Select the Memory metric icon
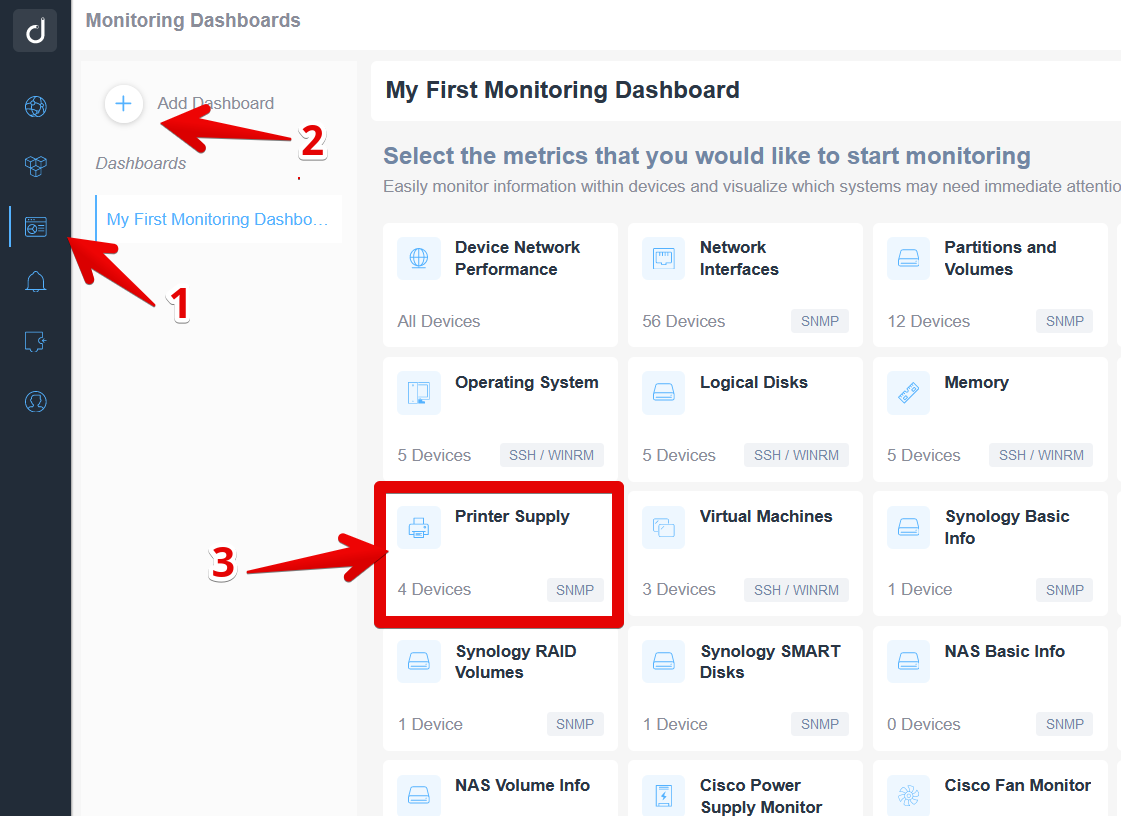The image size is (1121, 816). click(908, 393)
